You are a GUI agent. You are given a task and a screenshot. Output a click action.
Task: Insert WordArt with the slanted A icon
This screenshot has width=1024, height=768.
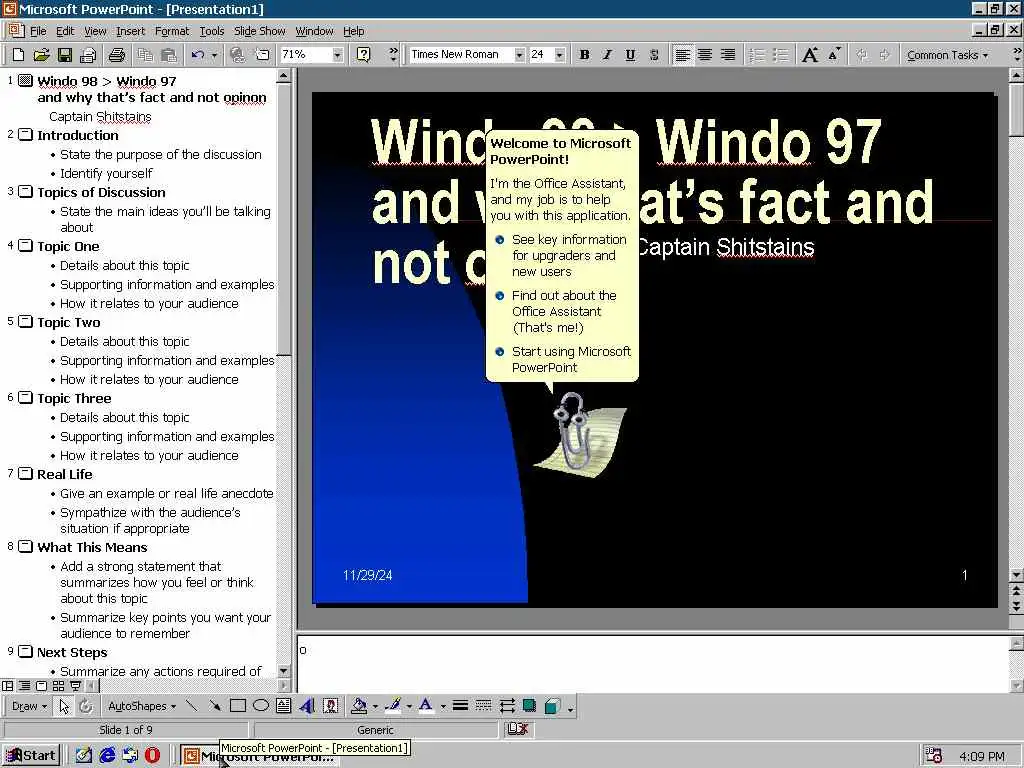click(307, 706)
